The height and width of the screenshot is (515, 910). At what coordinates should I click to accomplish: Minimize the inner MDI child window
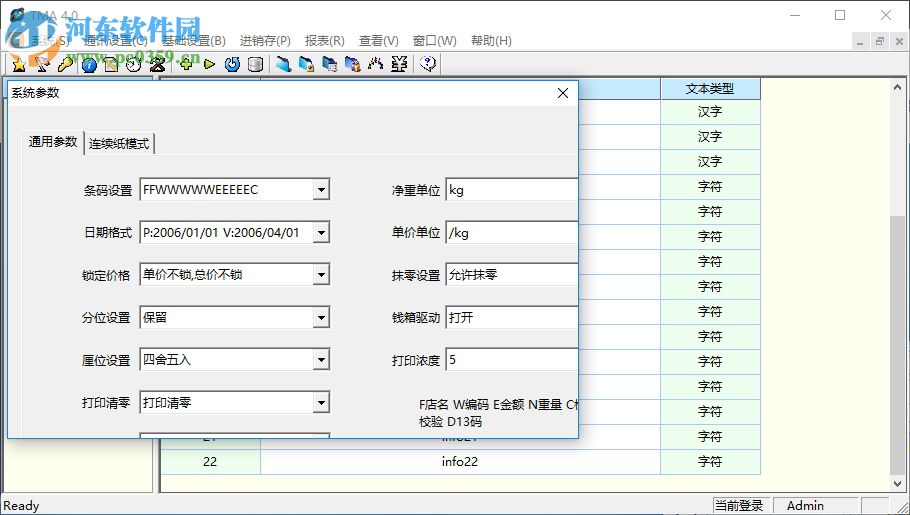(860, 41)
